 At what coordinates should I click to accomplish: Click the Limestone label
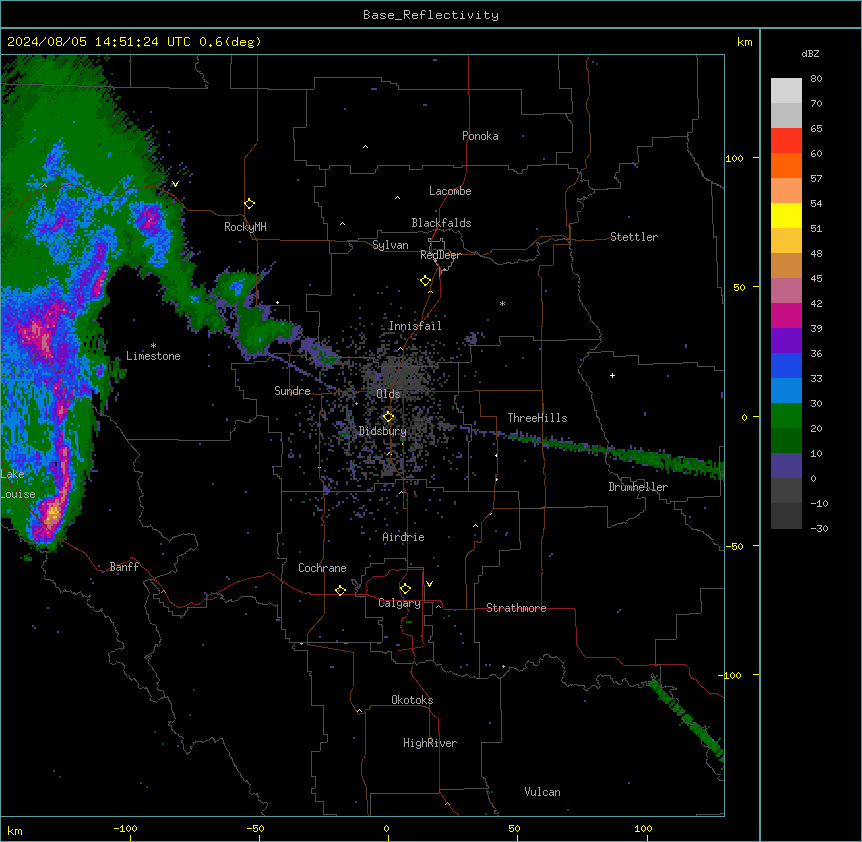[153, 356]
